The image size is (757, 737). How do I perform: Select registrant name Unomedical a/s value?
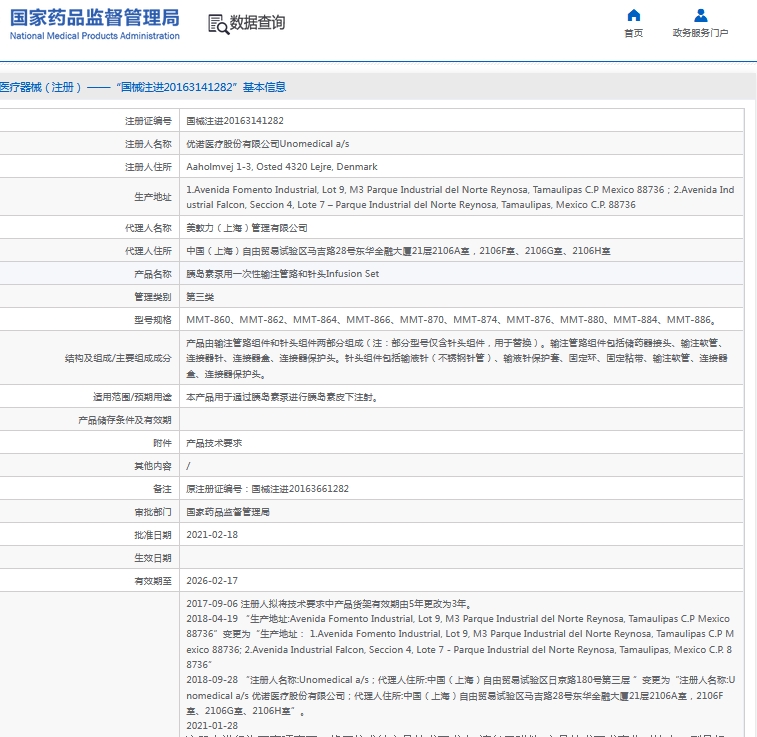click(x=268, y=144)
